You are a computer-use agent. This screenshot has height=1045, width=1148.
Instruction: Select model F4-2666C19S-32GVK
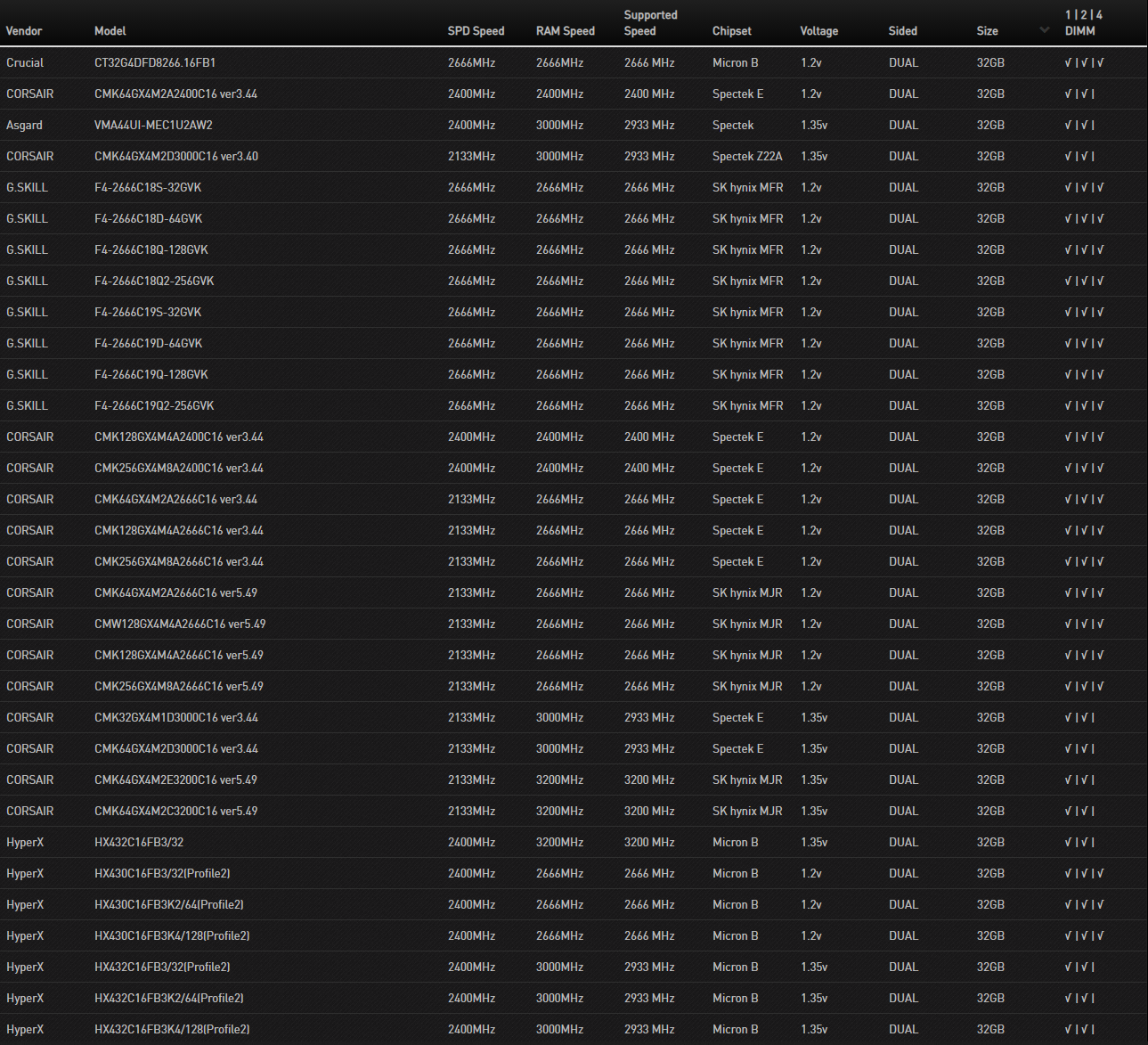point(148,313)
